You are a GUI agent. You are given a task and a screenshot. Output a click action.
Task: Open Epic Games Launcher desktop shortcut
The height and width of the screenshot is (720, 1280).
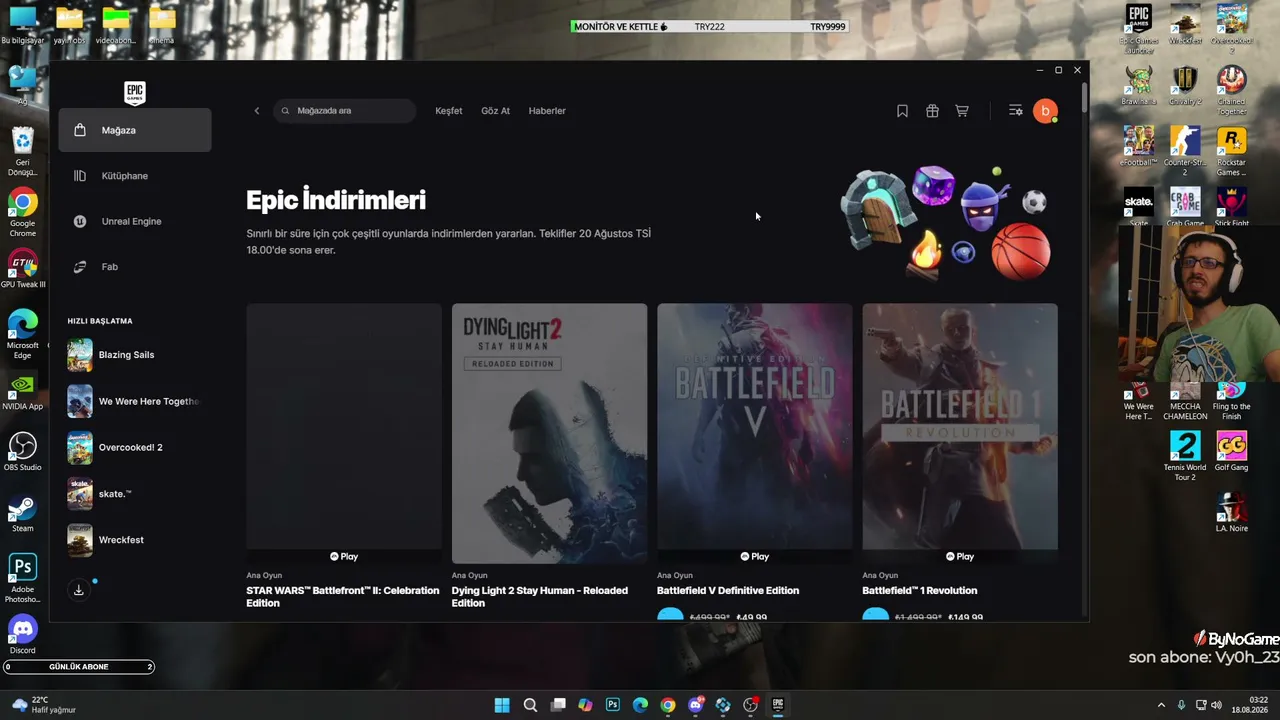1139,28
